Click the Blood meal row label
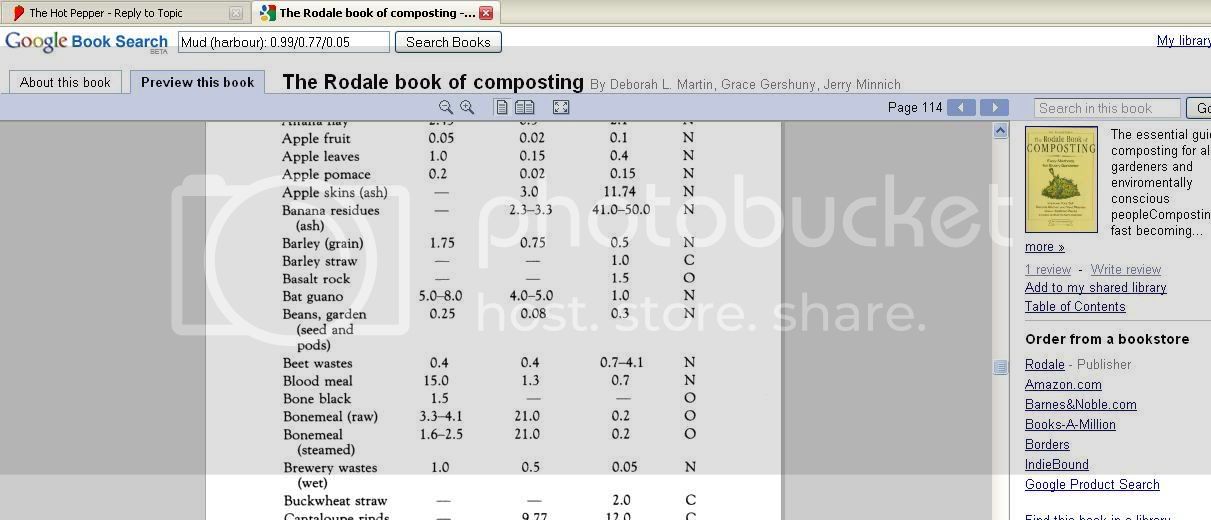The height and width of the screenshot is (520, 1211). coord(317,381)
